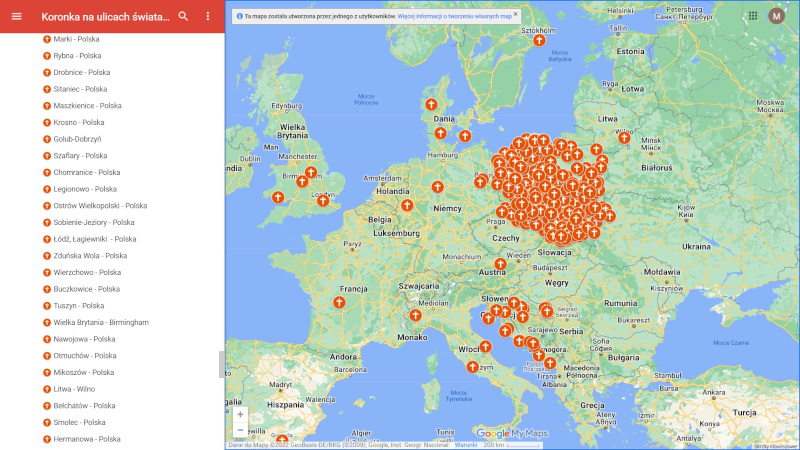Close the map info notification banner
The image size is (800, 450).
[x=515, y=14]
